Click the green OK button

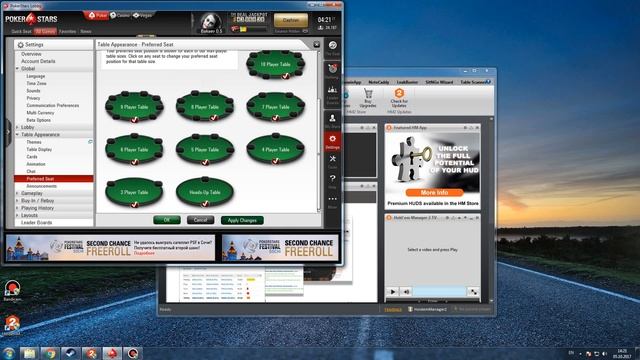167,220
